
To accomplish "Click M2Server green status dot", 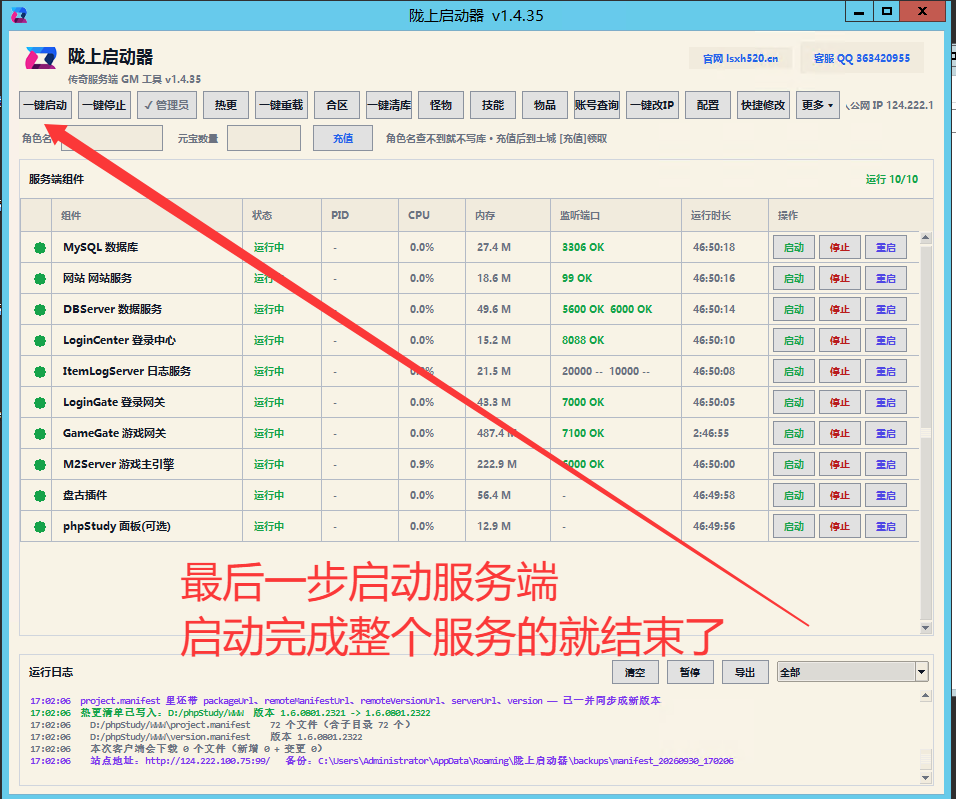I will pyautogui.click(x=40, y=465).
